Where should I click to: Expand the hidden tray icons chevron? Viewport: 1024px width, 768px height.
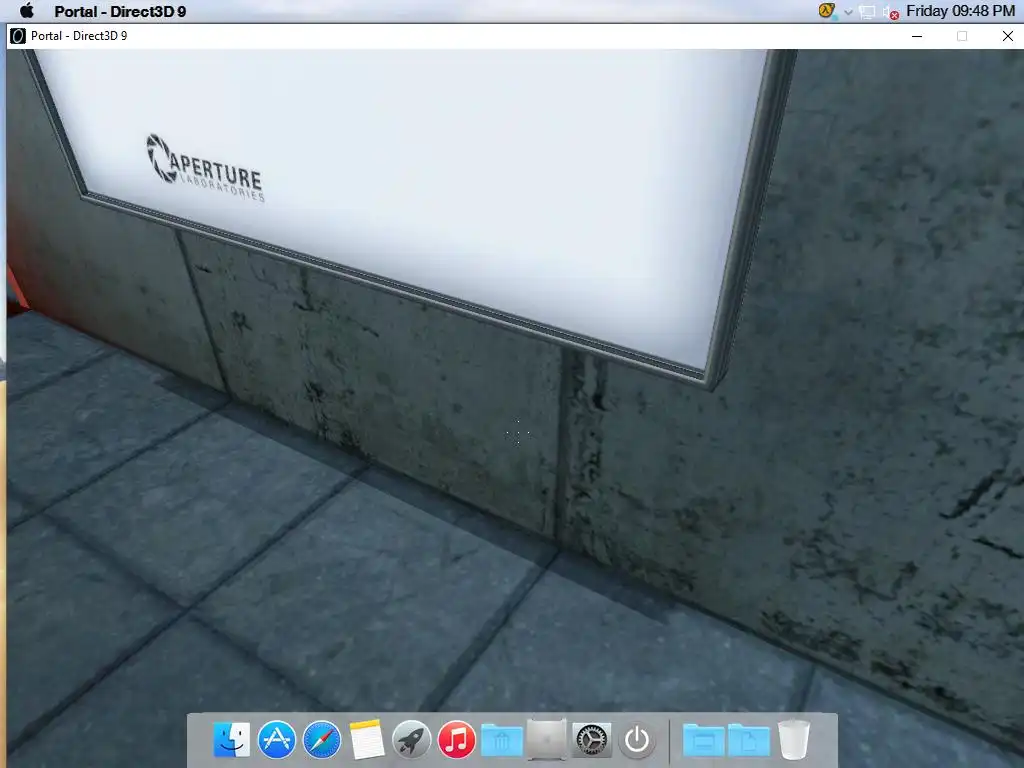(x=848, y=12)
